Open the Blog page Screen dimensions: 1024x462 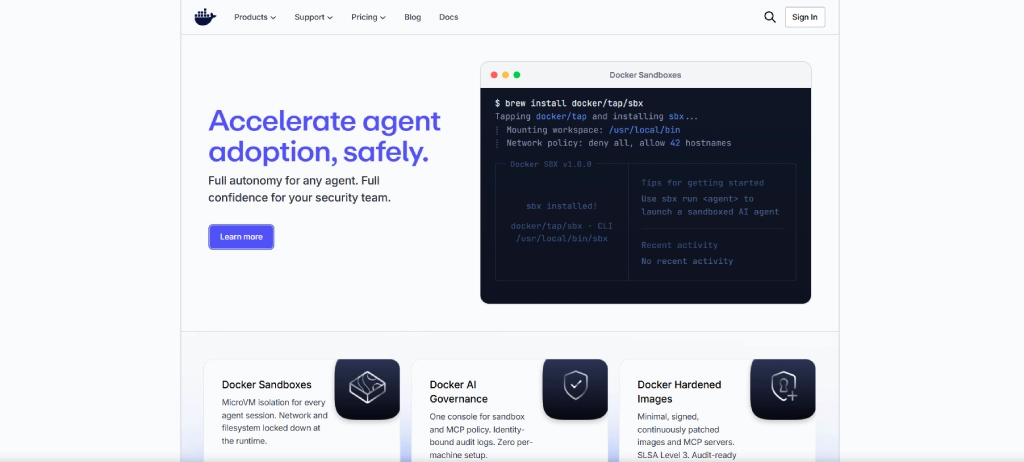413,17
